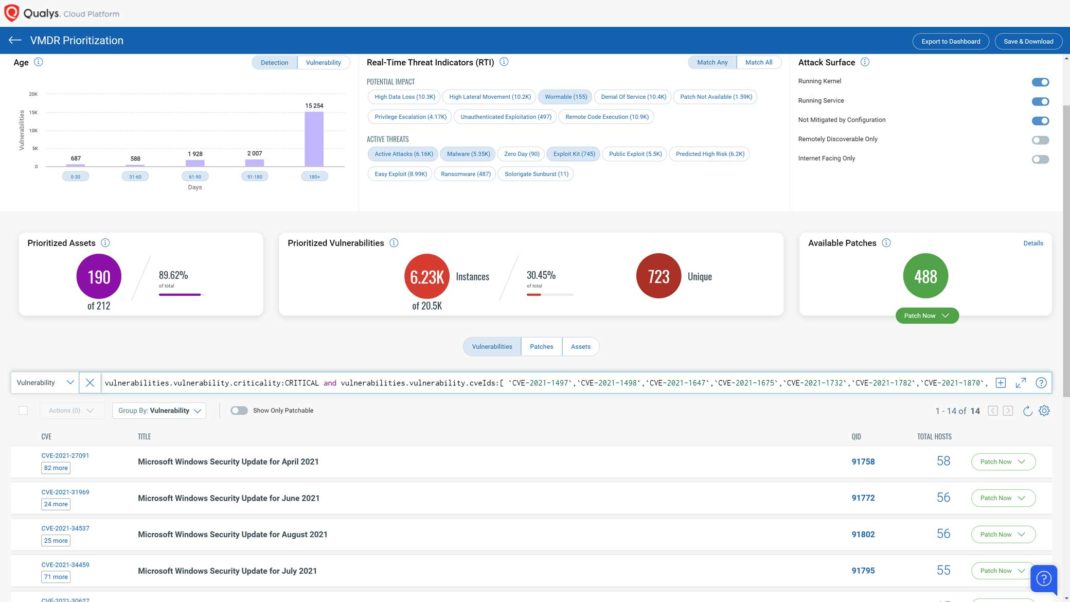Open QID 91802 link
1070x602 pixels.
click(x=863, y=534)
